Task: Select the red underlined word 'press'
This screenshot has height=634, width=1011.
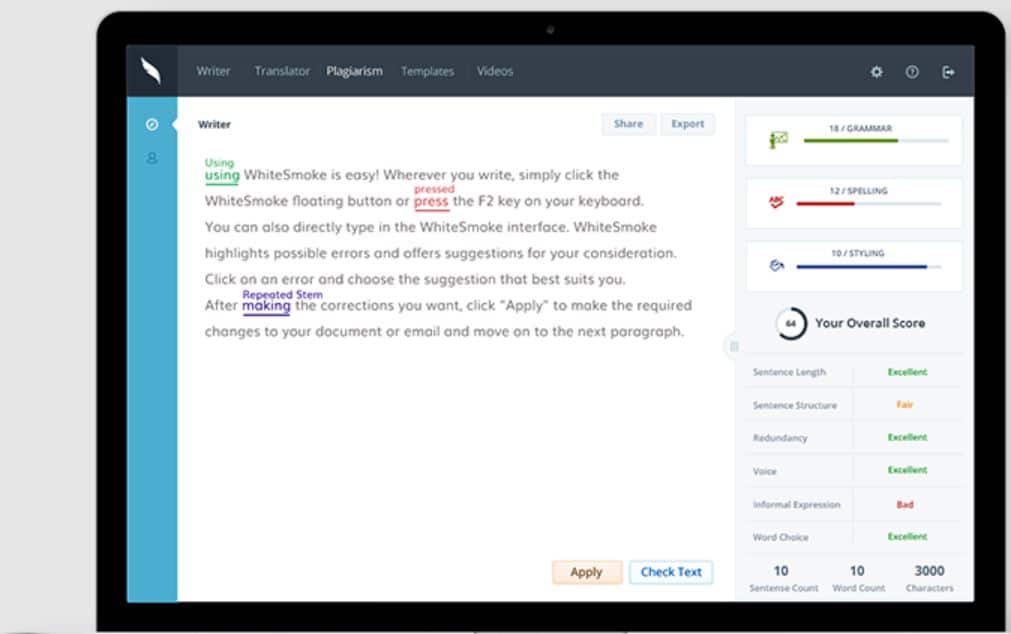Action: [431, 202]
